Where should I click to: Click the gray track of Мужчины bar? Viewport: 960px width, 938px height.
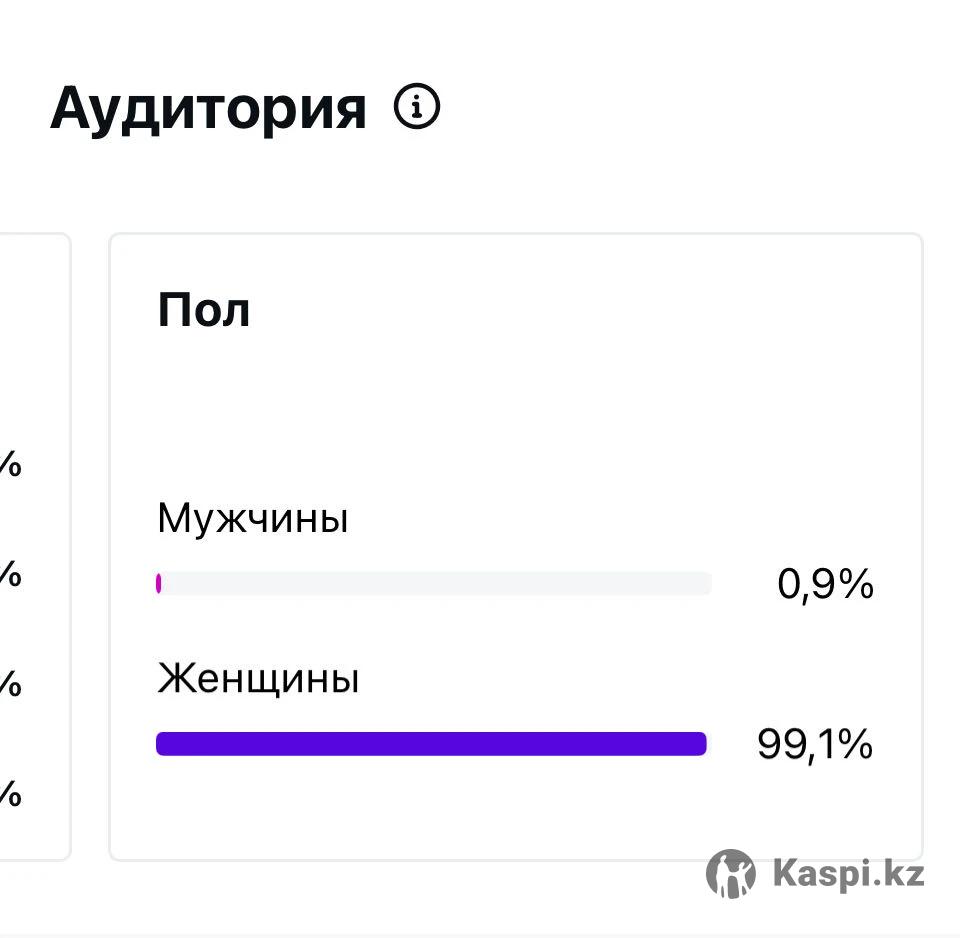point(435,584)
